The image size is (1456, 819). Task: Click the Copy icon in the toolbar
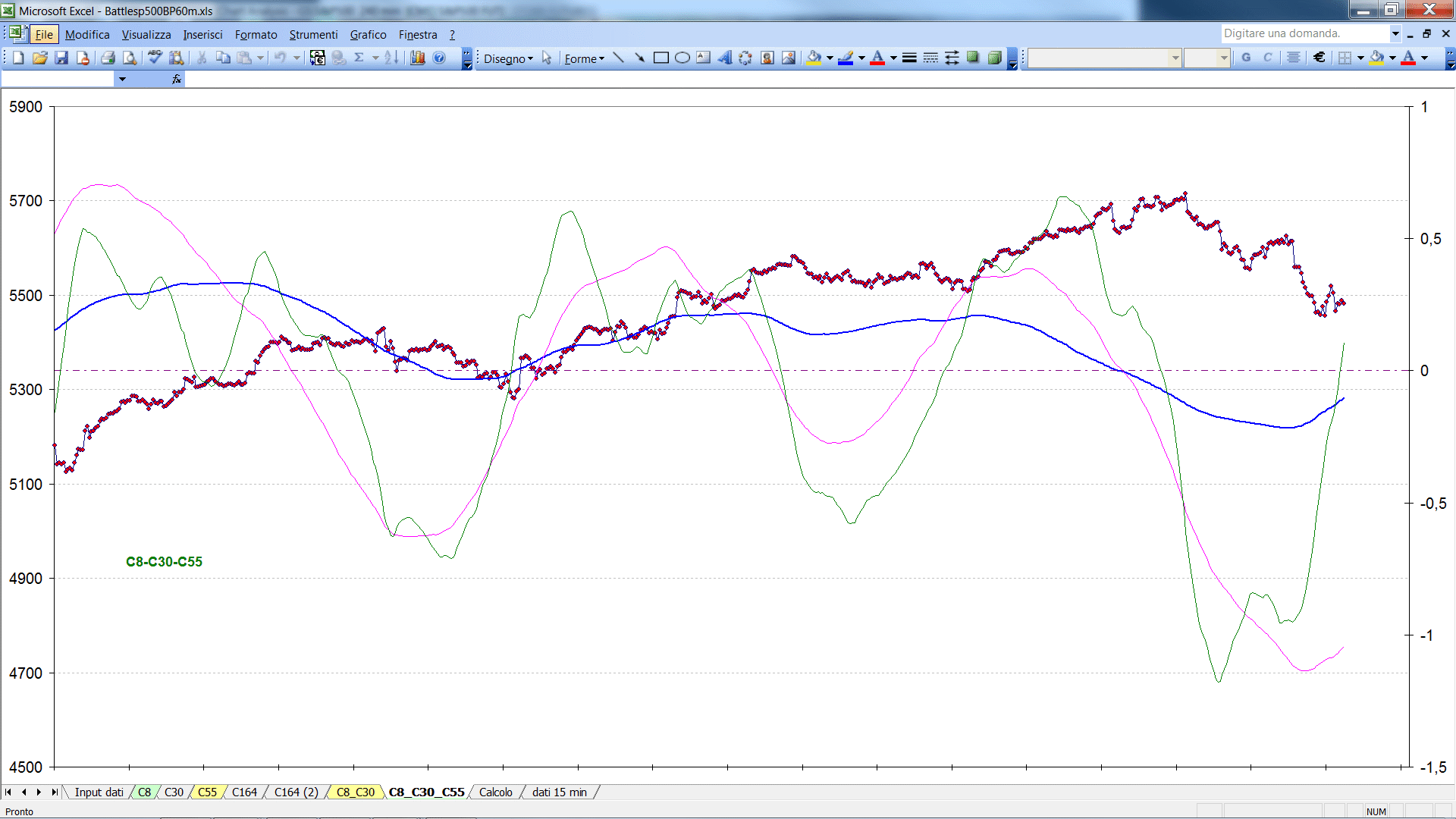coord(223,58)
